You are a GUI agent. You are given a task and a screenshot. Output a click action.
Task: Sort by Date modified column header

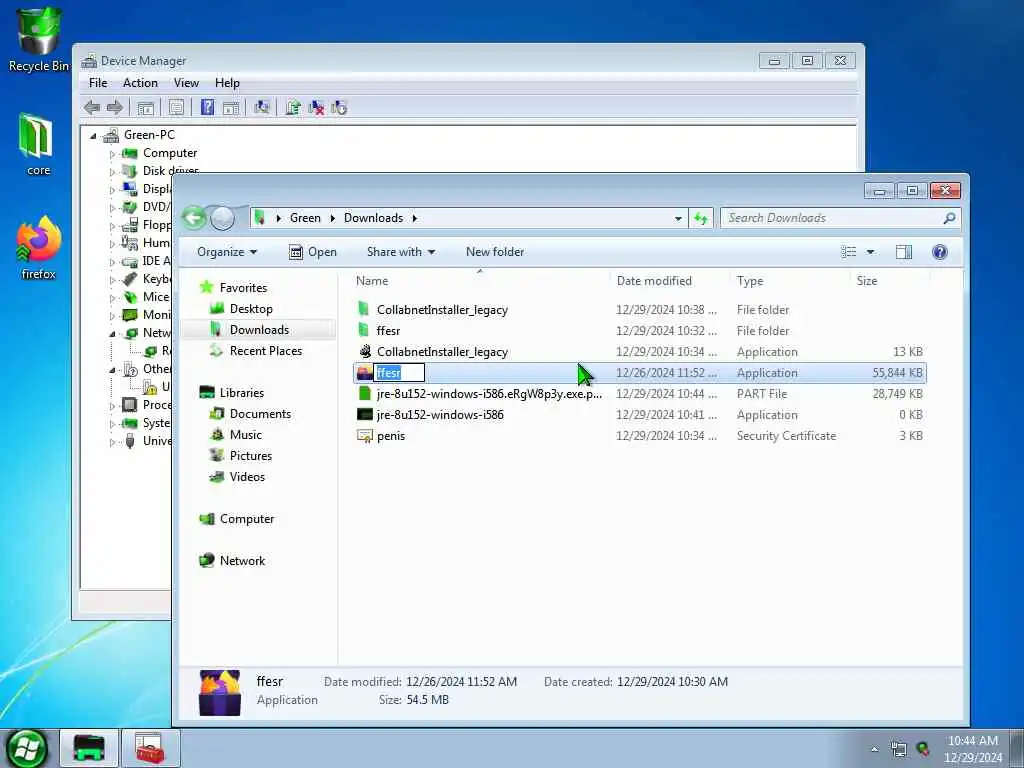coord(670,281)
